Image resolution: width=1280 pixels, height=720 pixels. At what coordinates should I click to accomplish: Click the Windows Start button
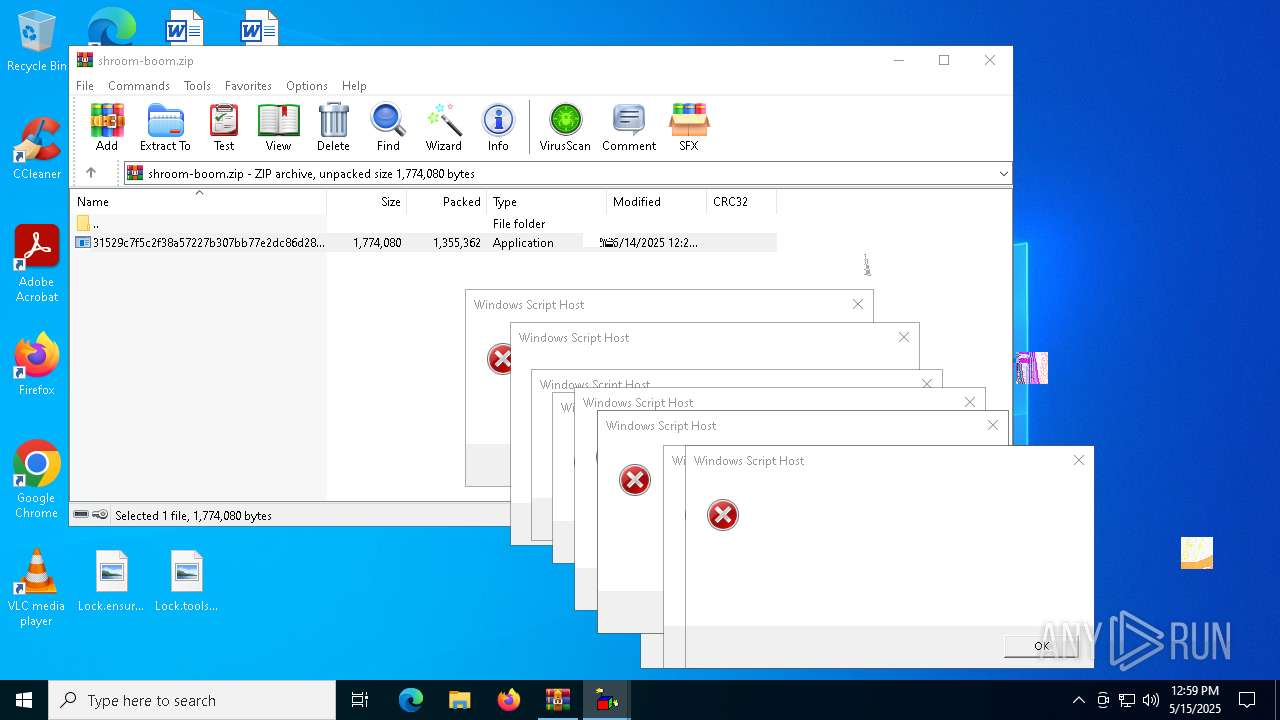click(24, 700)
